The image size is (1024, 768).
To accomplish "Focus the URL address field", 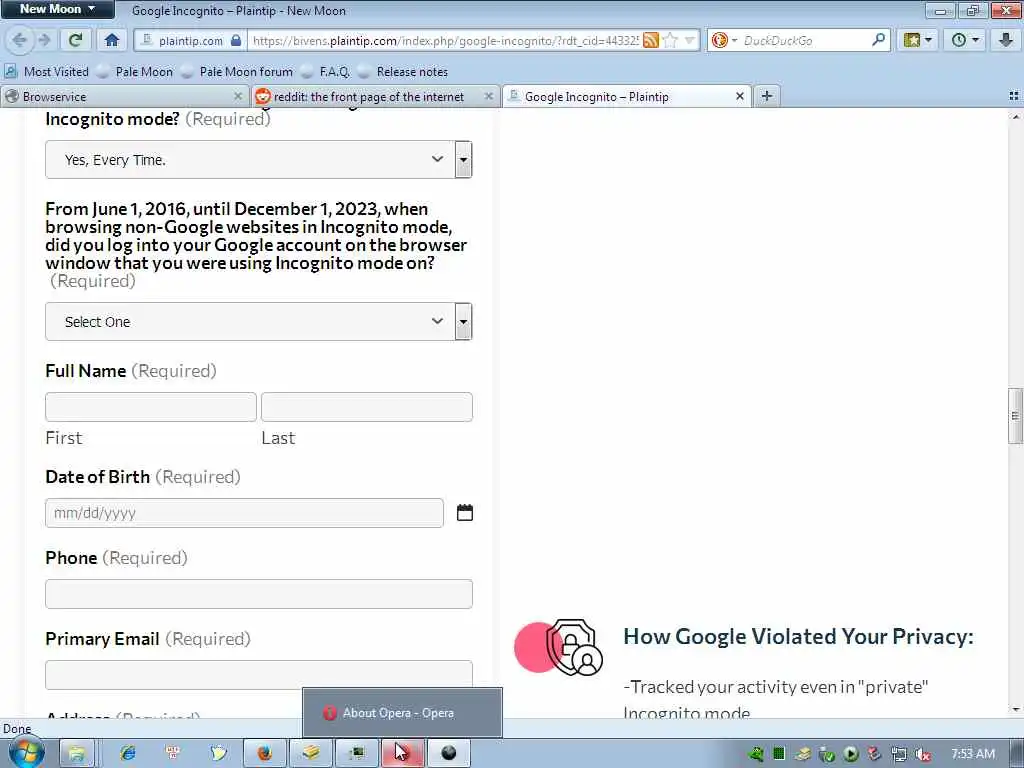I will [x=444, y=40].
